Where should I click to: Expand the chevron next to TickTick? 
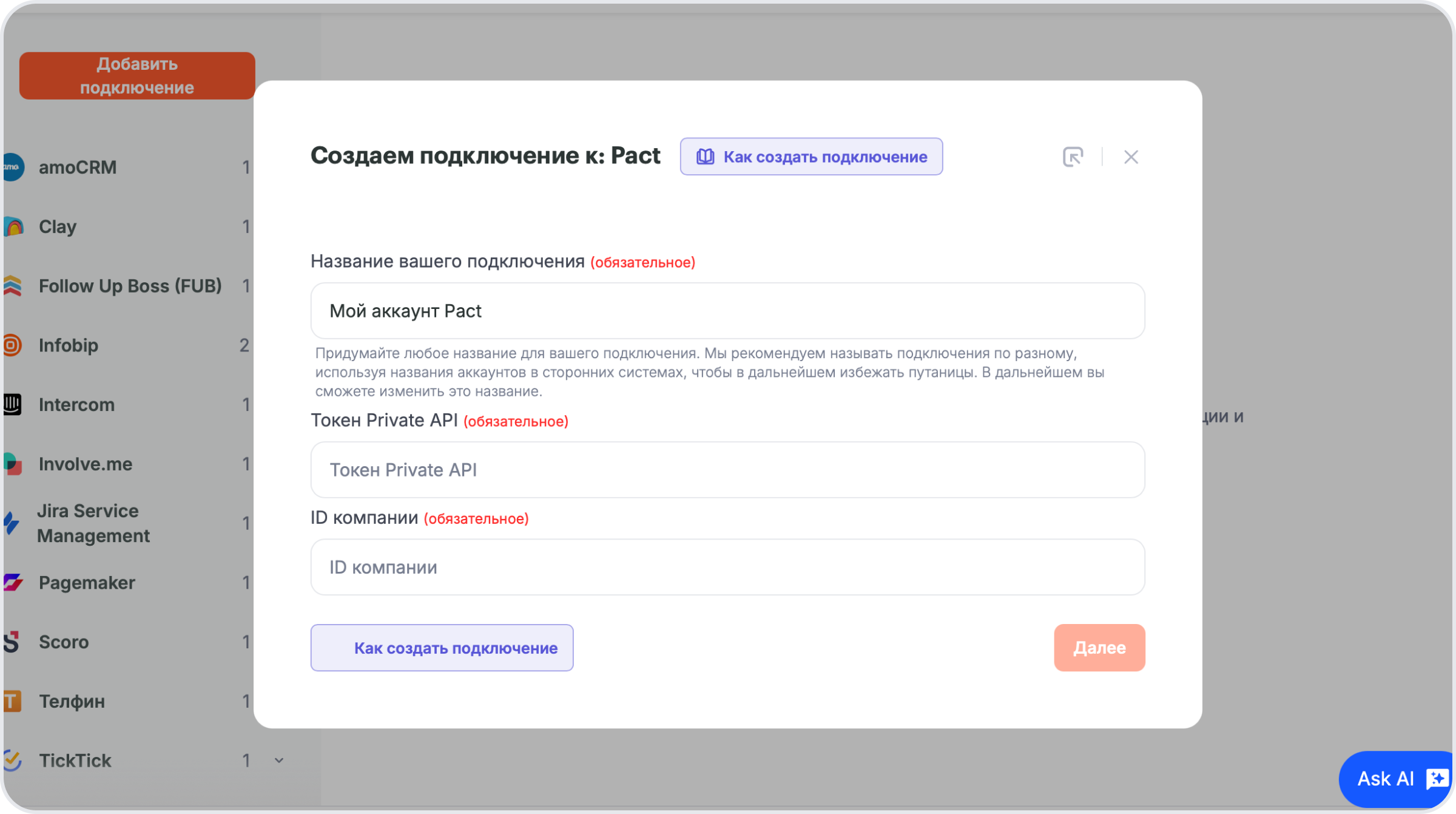pyautogui.click(x=279, y=761)
